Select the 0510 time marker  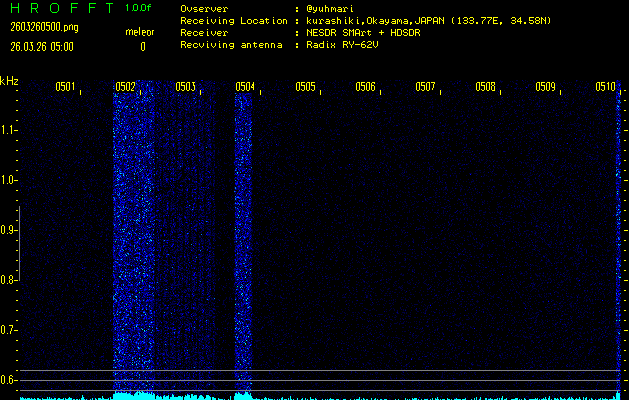click(604, 87)
